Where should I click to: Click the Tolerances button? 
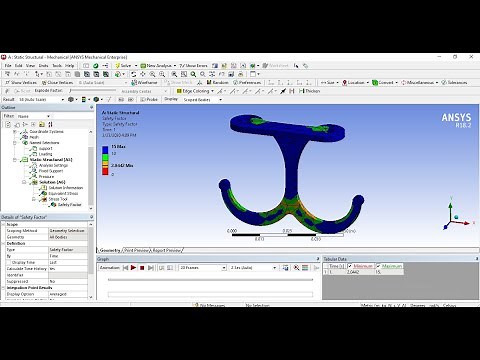click(x=454, y=82)
